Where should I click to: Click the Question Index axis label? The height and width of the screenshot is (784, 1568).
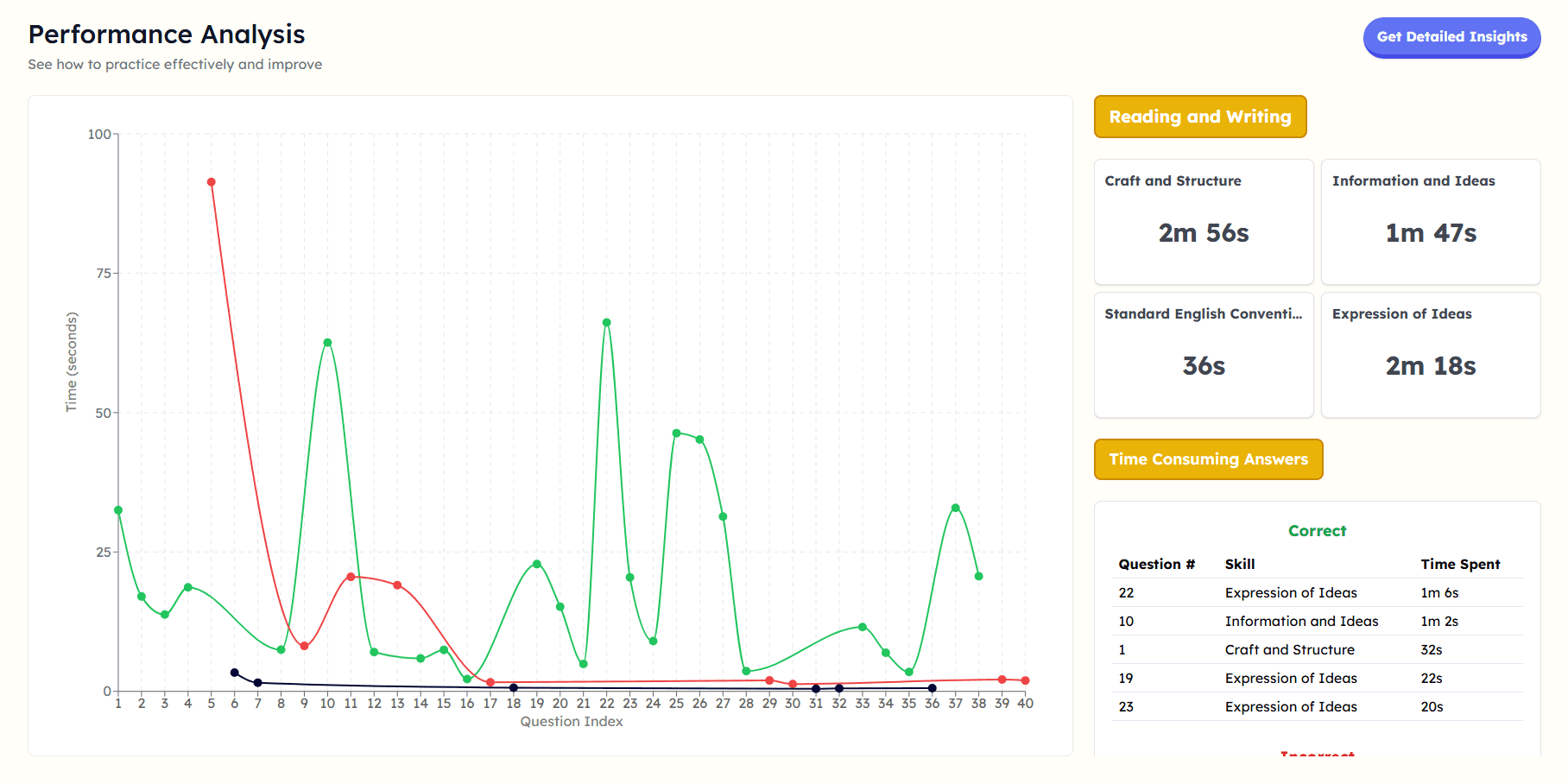[x=570, y=721]
